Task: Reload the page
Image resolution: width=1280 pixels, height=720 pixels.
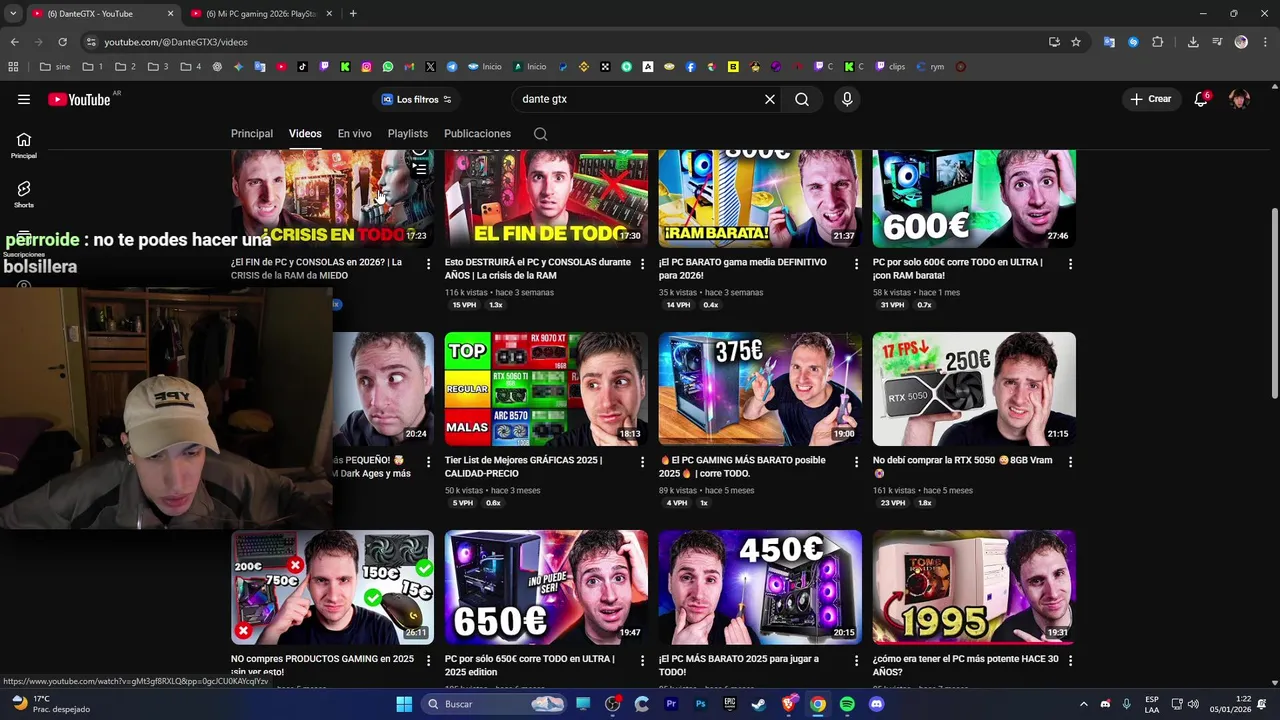Action: tap(62, 42)
